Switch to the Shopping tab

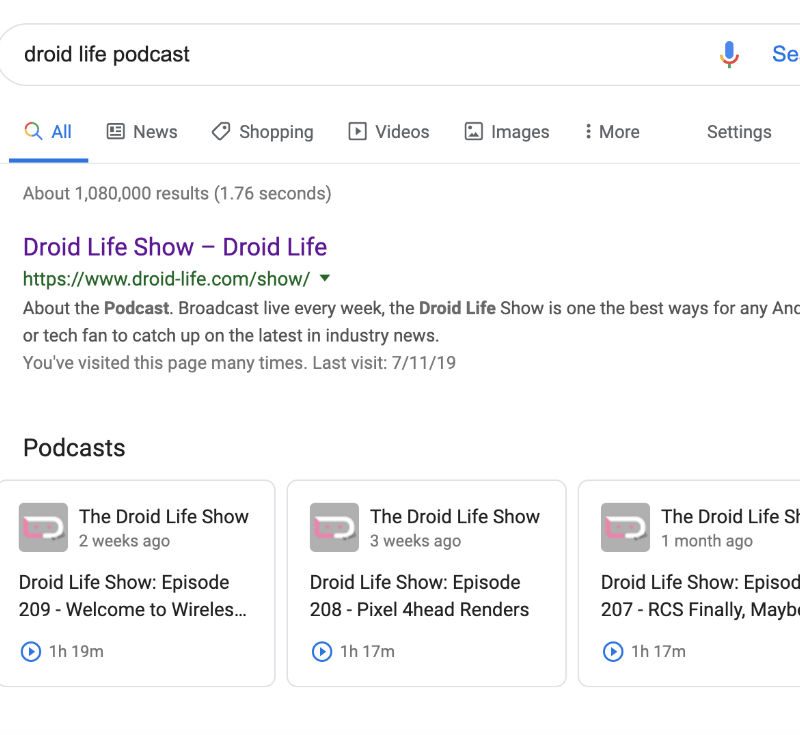262,132
